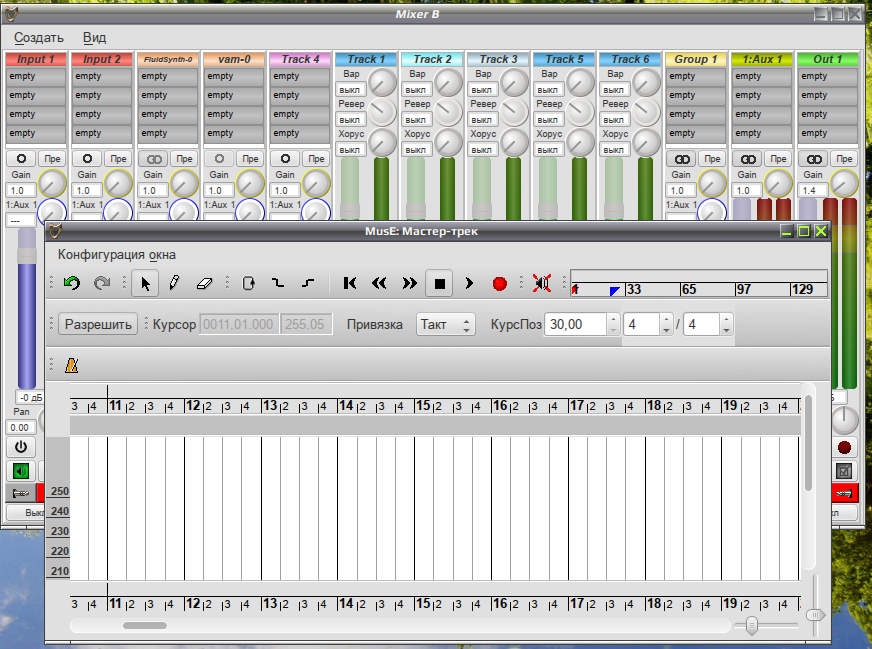This screenshot has width=872, height=649.
Task: Click the Out 1 strip name label
Action: (x=828, y=59)
